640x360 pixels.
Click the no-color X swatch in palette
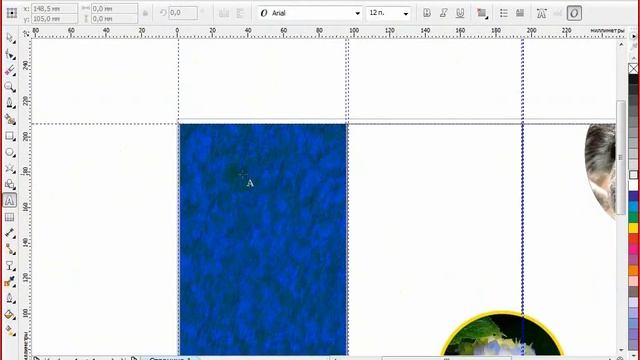click(633, 69)
